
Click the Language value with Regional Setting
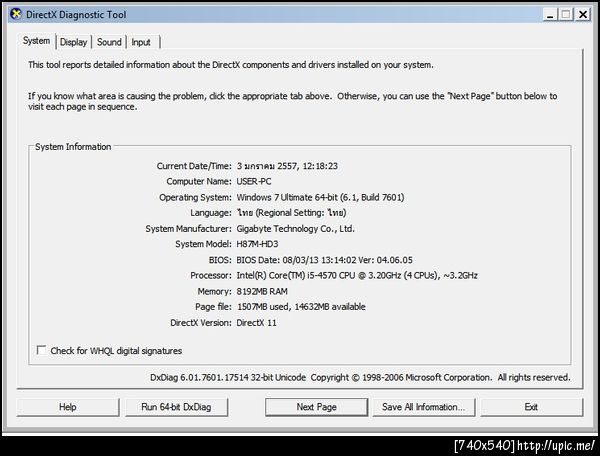point(291,213)
